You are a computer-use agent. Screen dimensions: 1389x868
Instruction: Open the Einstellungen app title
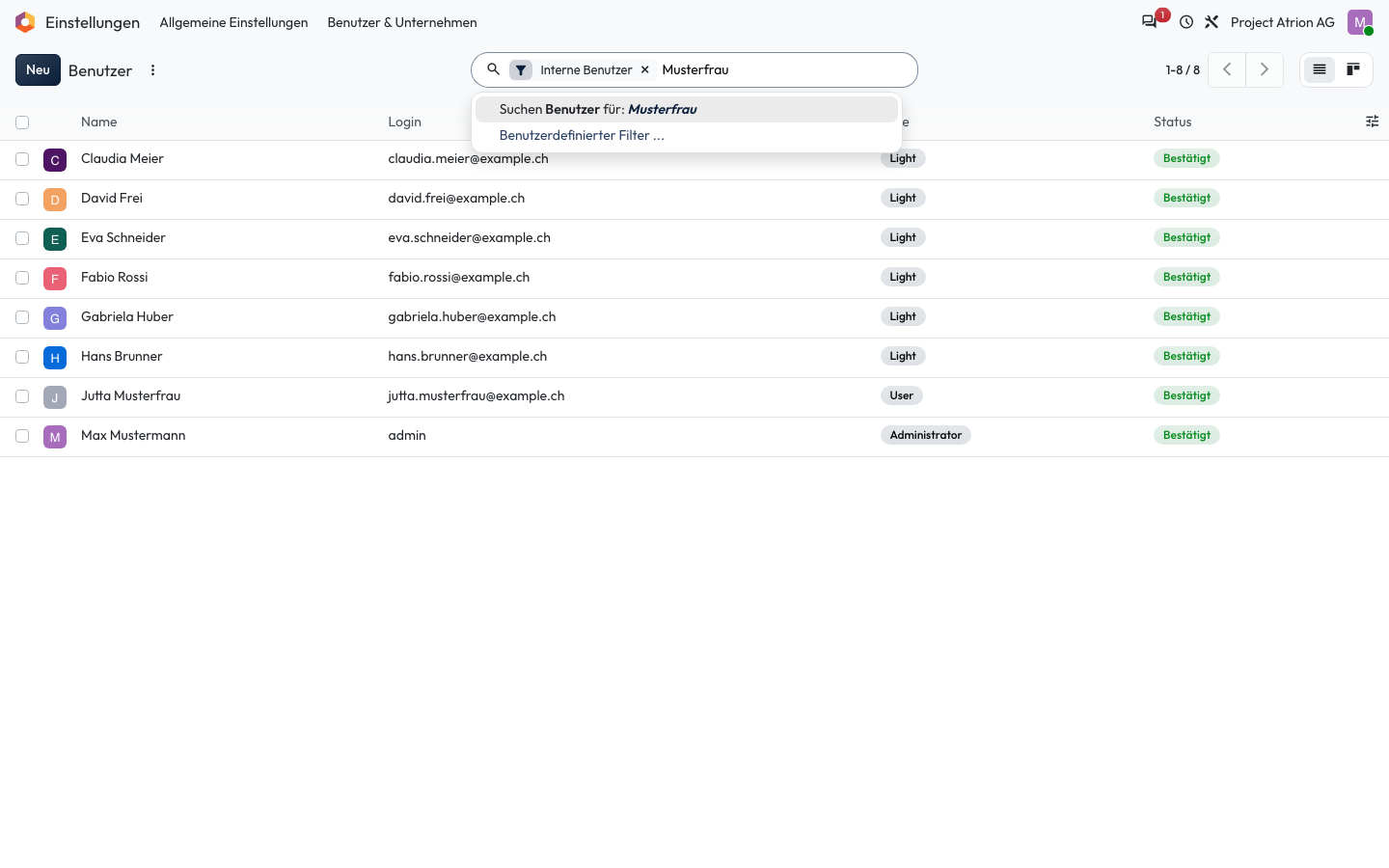point(93,22)
